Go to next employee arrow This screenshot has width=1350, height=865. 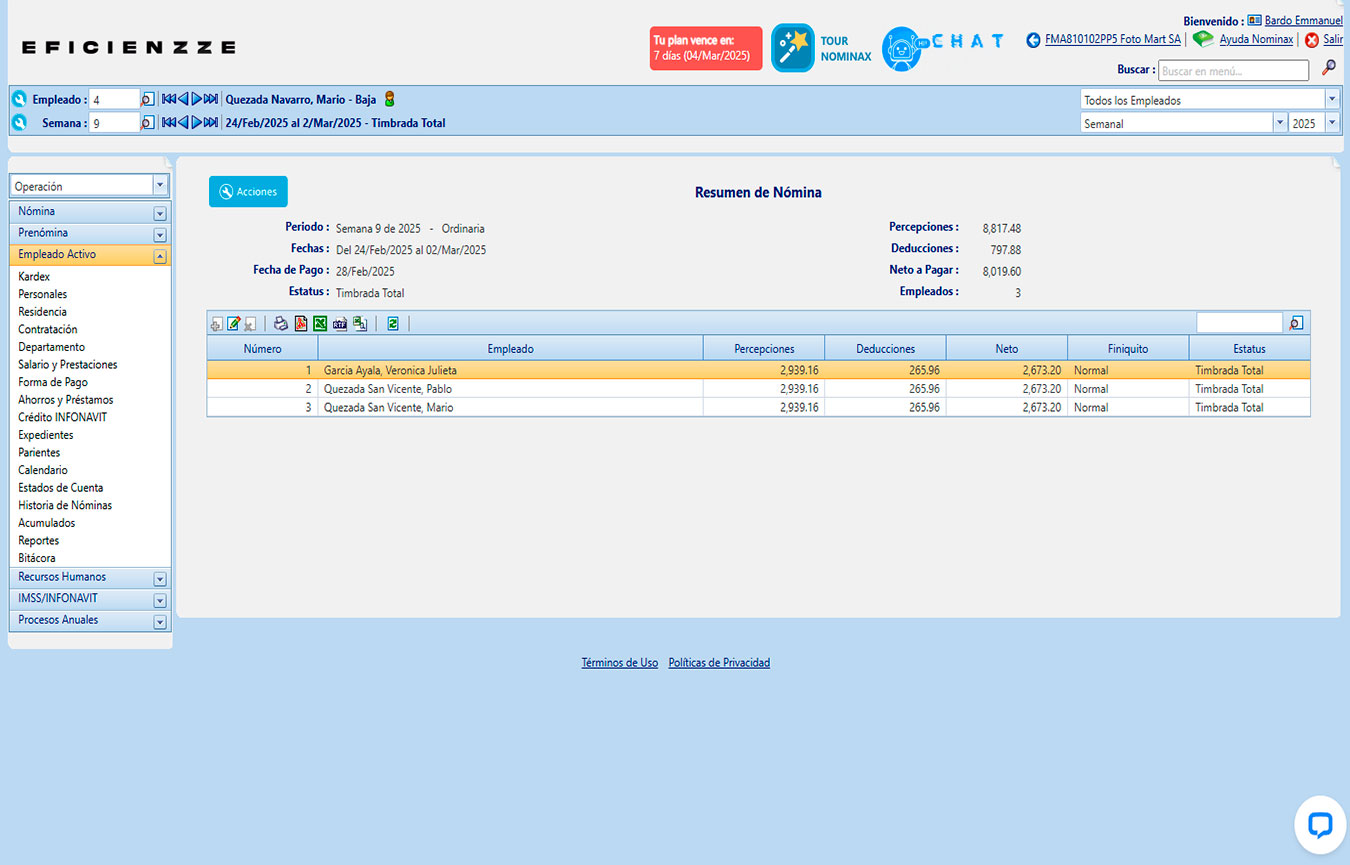197,99
